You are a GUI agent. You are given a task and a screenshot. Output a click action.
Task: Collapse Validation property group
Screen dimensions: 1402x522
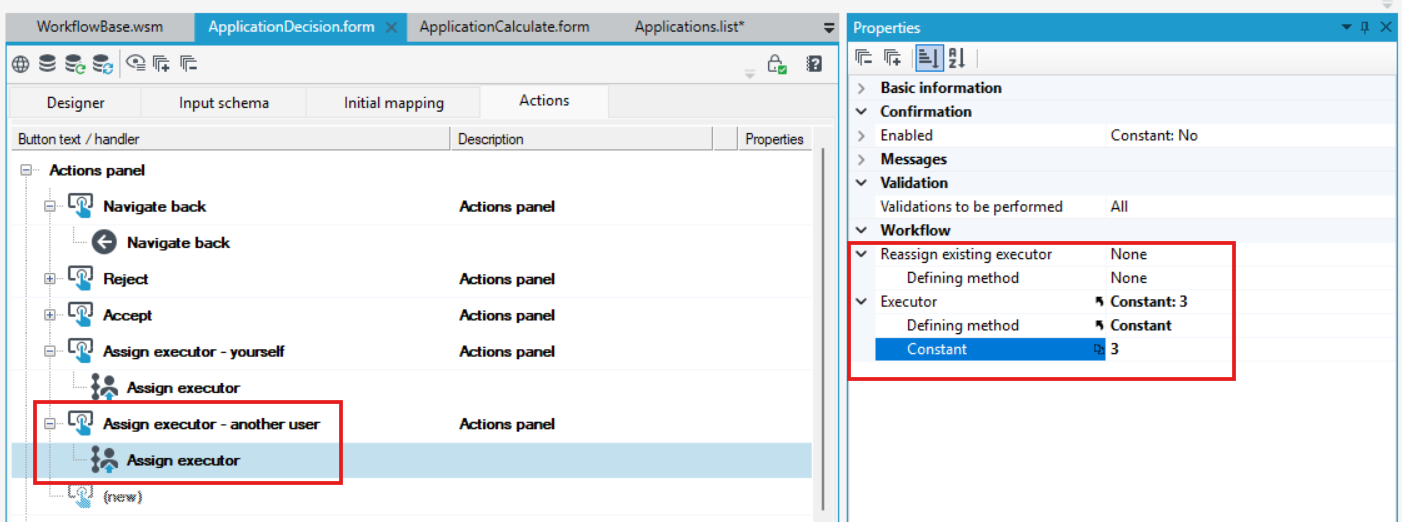tap(862, 183)
